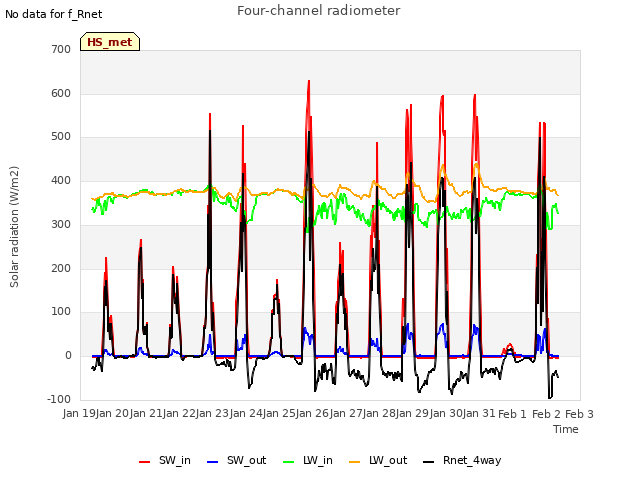Click the 0 y-axis tick label
The image size is (640, 480).
click(x=68, y=356)
